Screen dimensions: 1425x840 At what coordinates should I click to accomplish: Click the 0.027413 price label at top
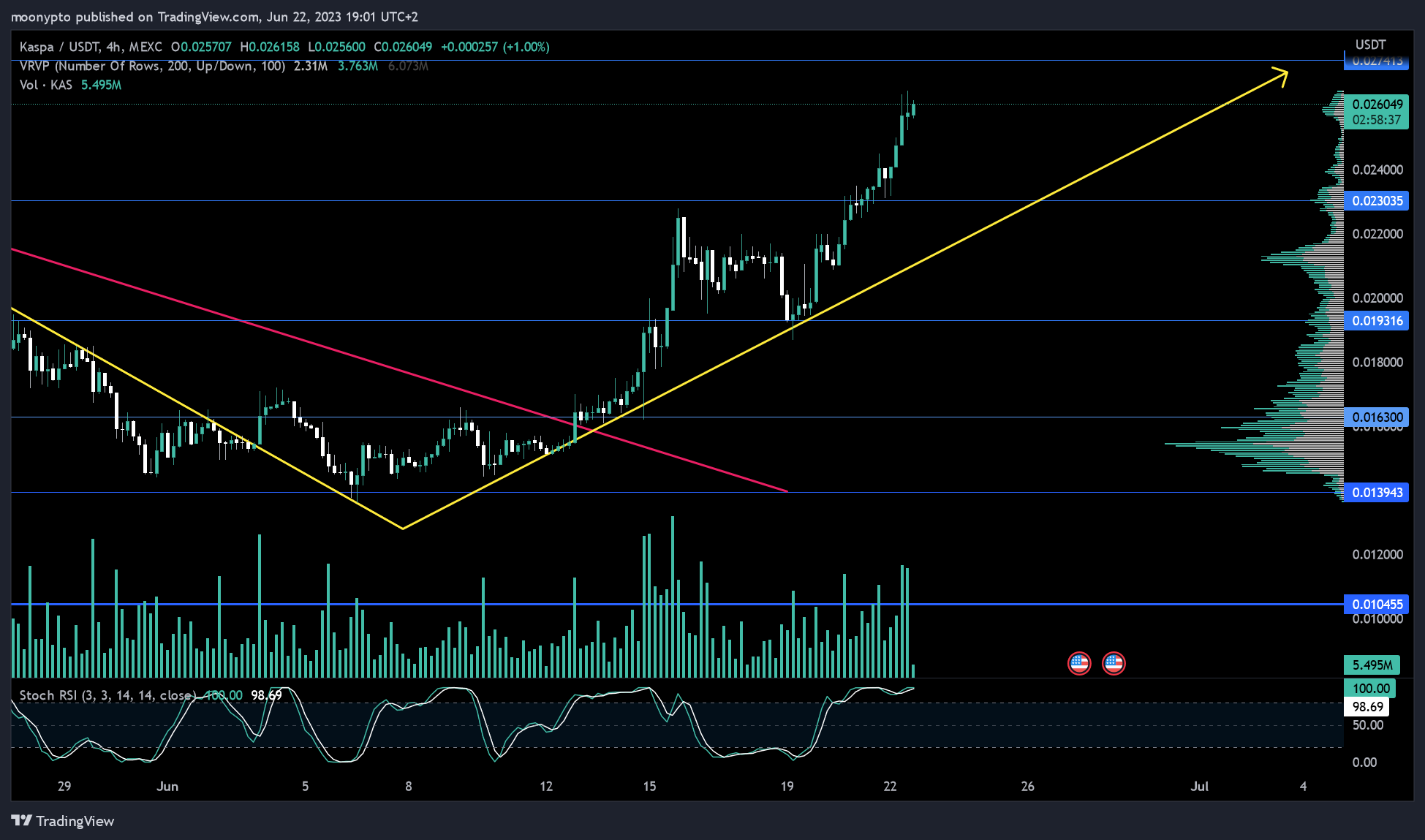coord(1377,61)
